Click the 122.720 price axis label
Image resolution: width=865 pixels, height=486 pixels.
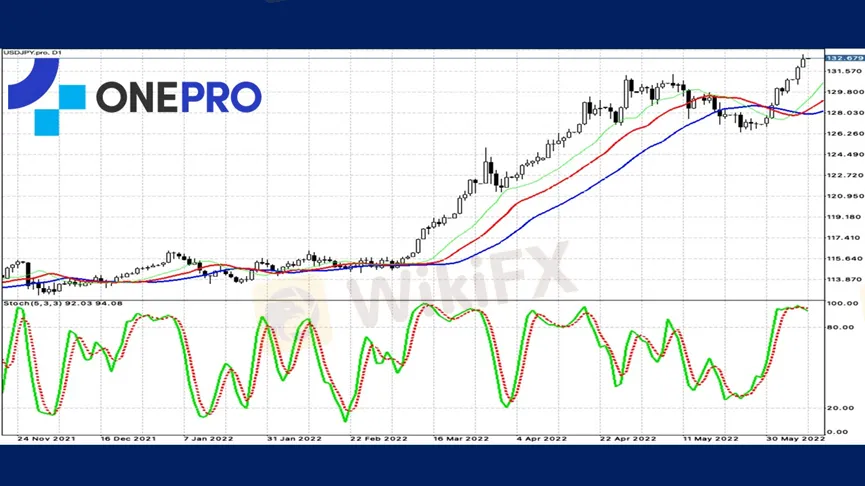click(x=845, y=175)
